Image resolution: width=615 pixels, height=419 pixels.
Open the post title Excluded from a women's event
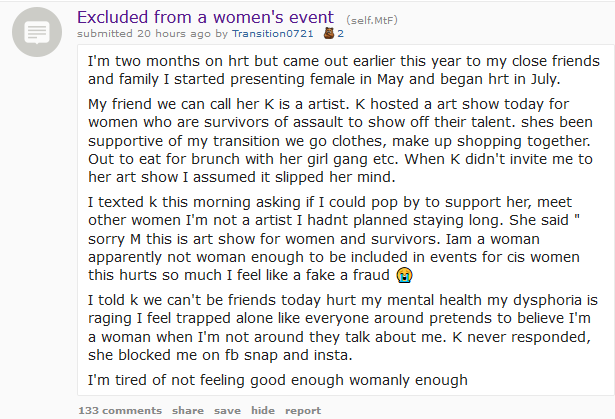point(205,17)
